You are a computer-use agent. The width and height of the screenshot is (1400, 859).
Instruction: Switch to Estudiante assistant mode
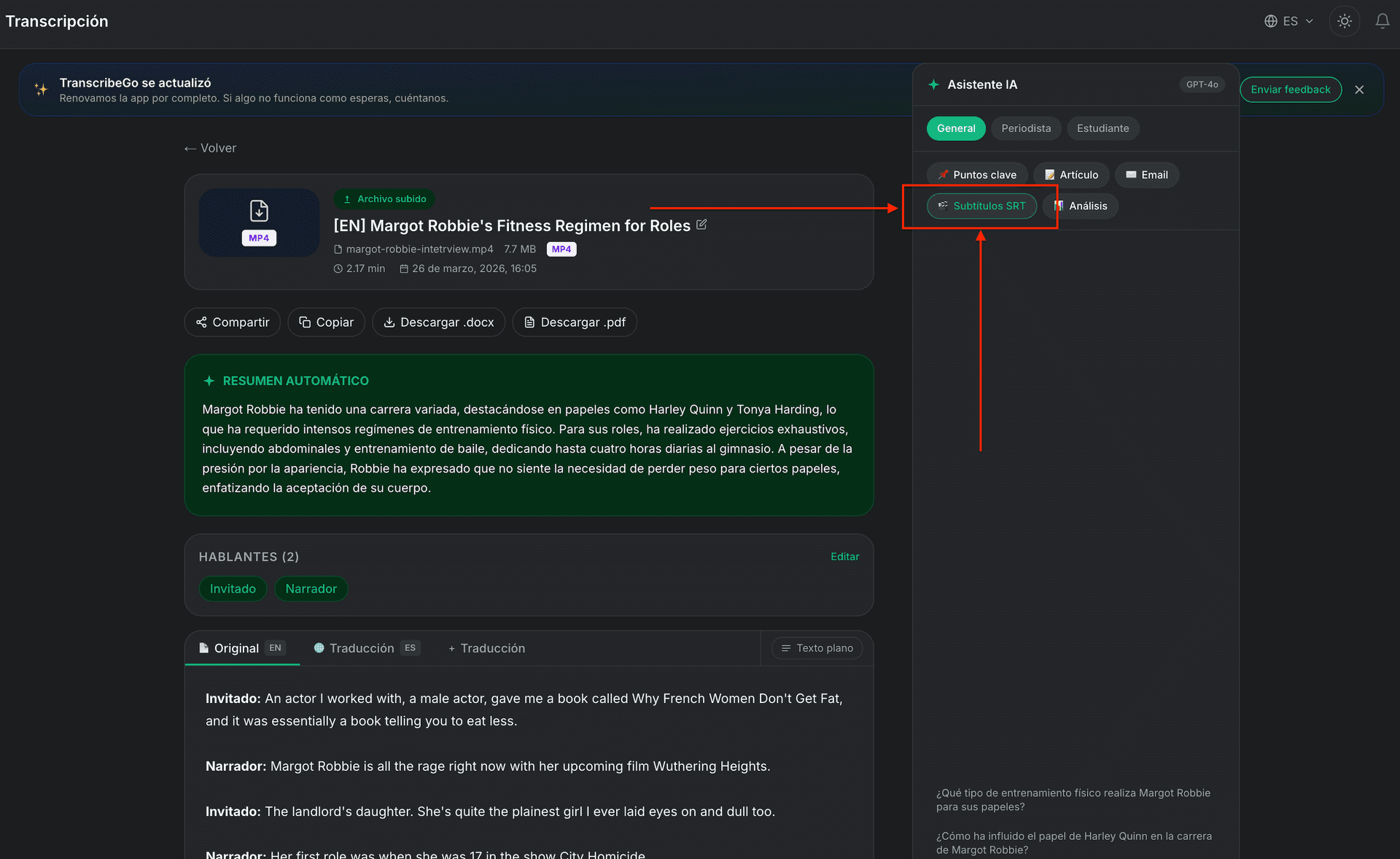[1102, 128]
